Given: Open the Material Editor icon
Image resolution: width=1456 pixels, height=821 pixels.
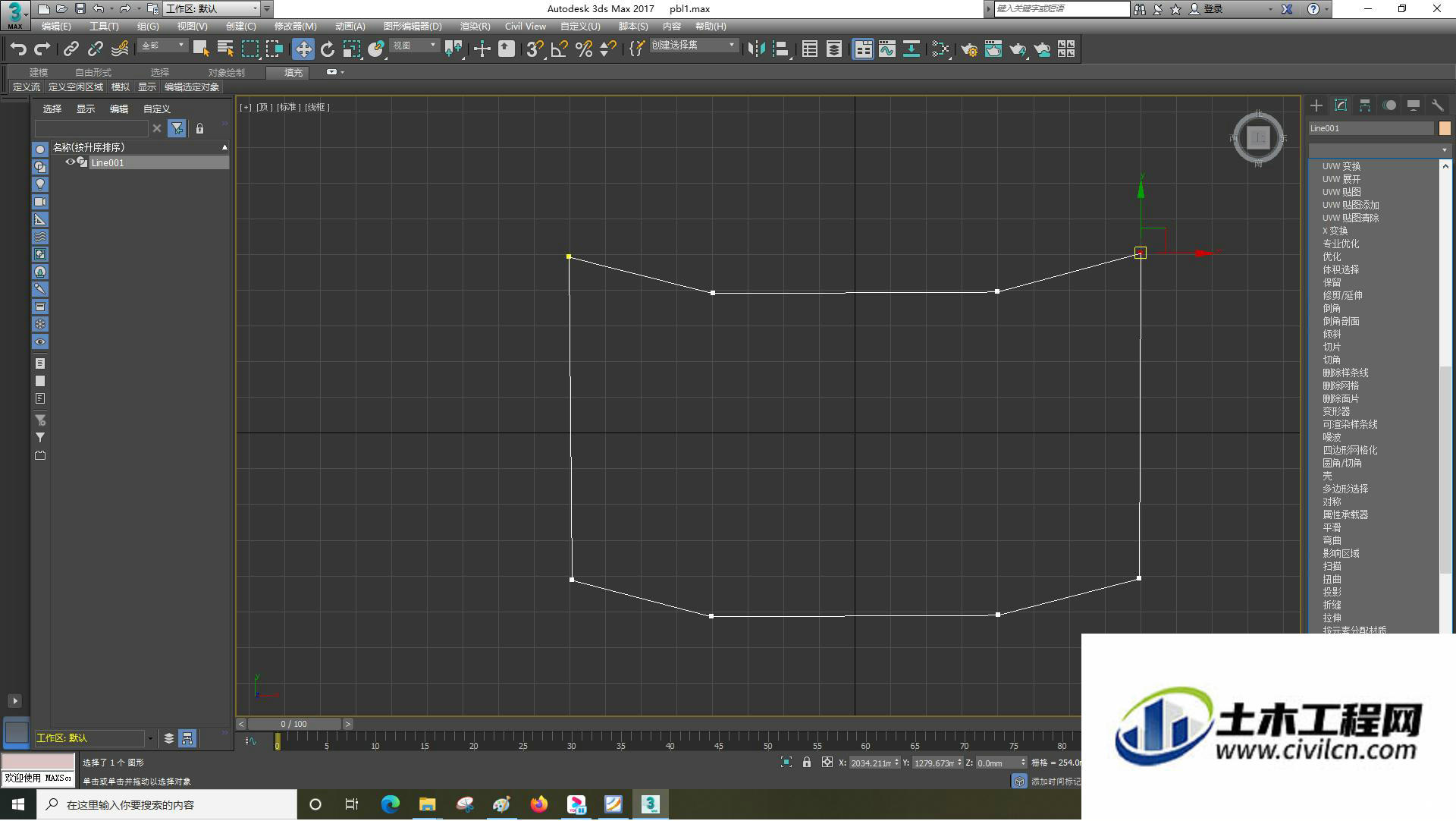Looking at the screenshot, I should click(x=941, y=49).
